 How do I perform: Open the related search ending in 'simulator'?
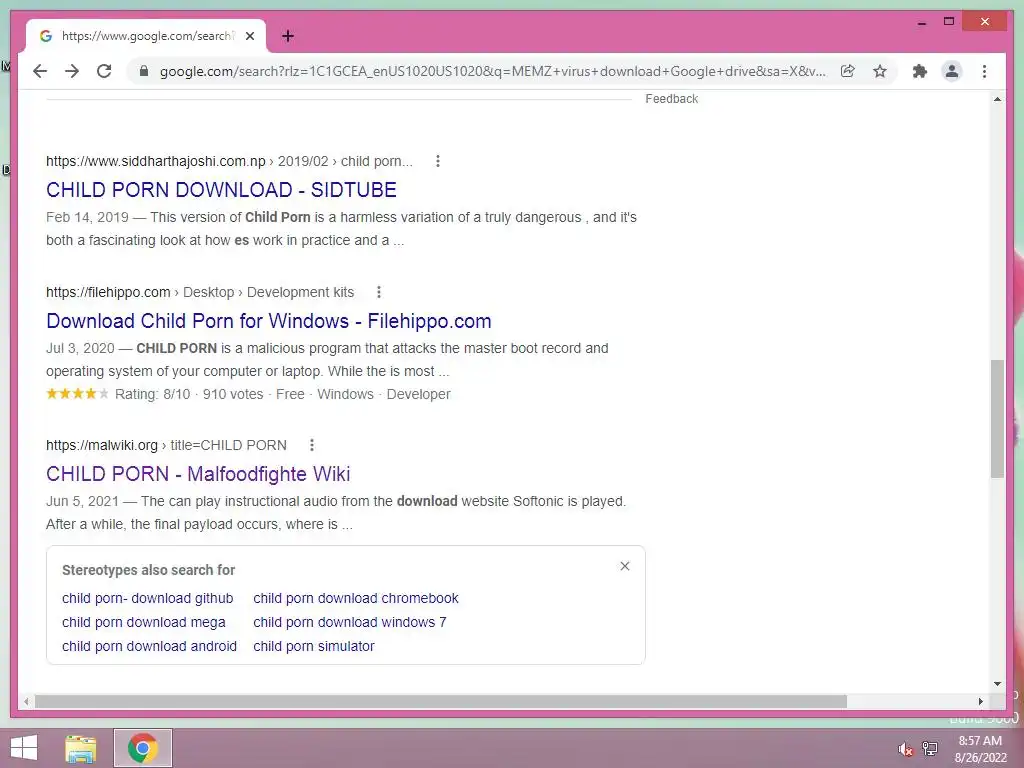click(313, 646)
